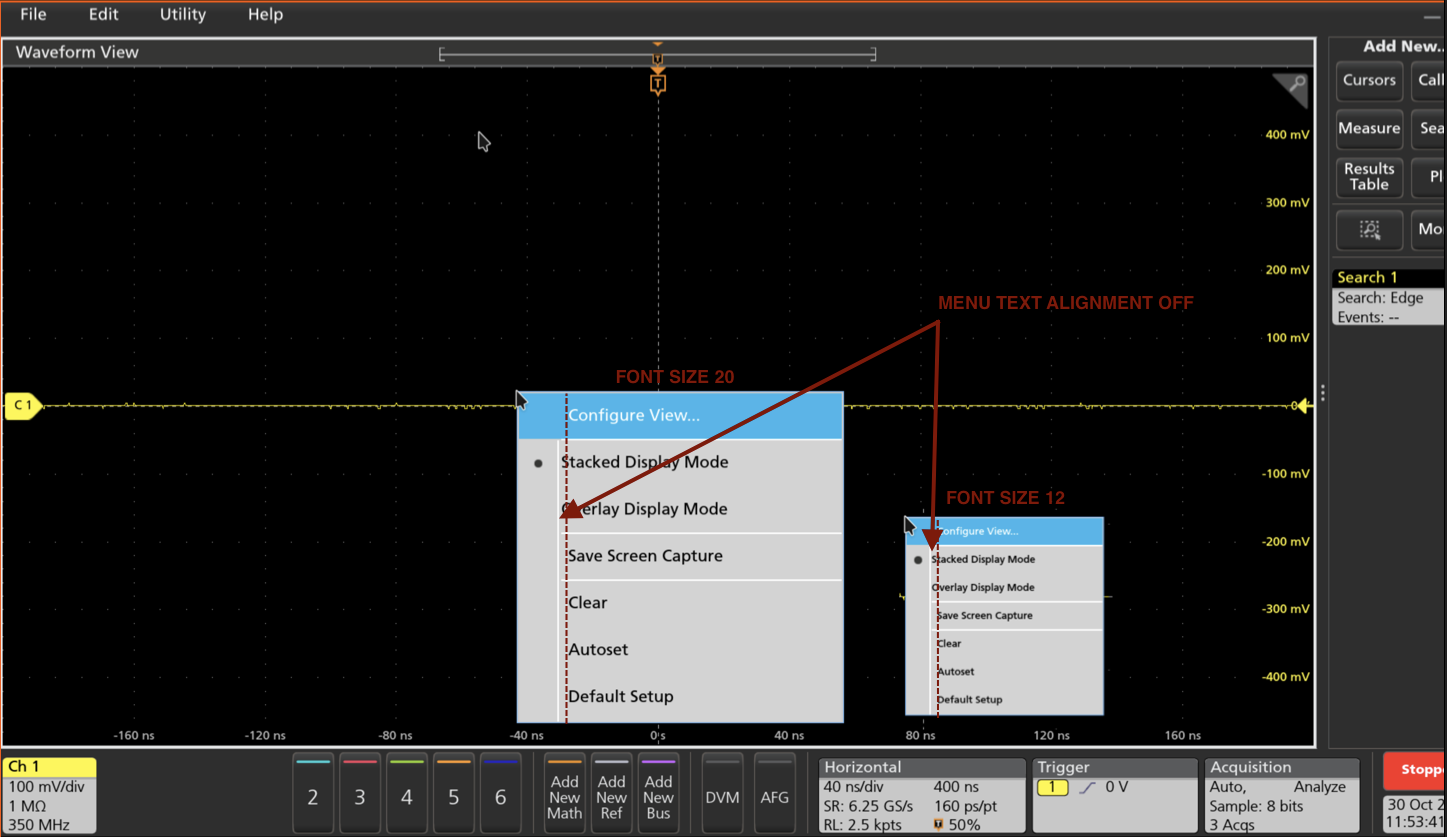Turn on channel 4 button
The image size is (1447, 837).
click(406, 796)
